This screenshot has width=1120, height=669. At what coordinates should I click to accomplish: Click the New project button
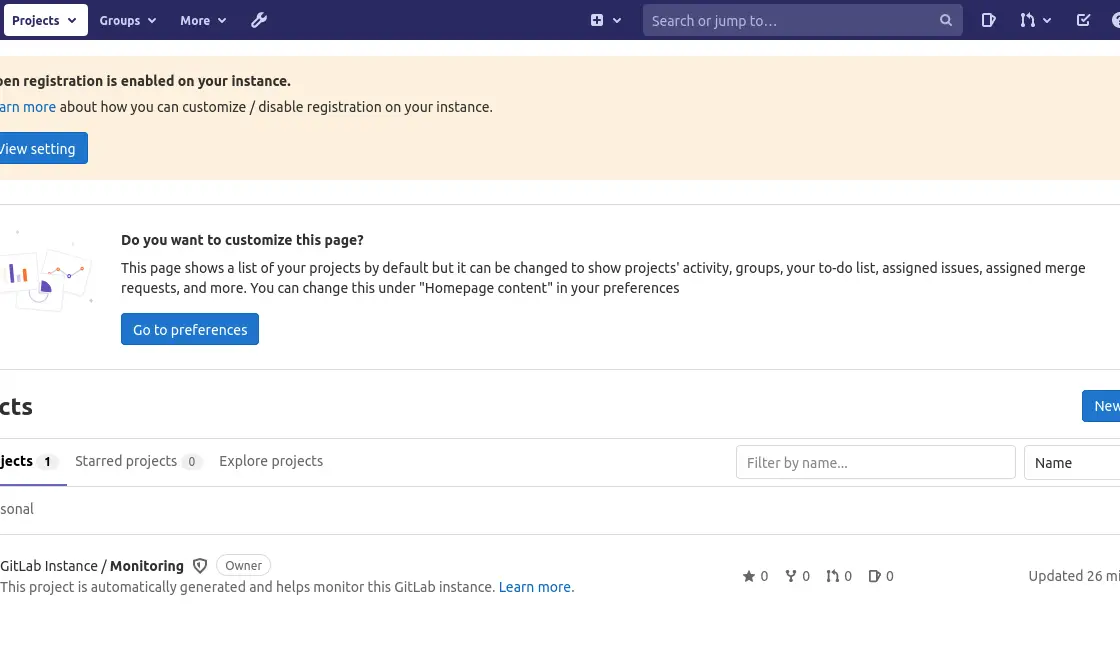tap(1102, 406)
